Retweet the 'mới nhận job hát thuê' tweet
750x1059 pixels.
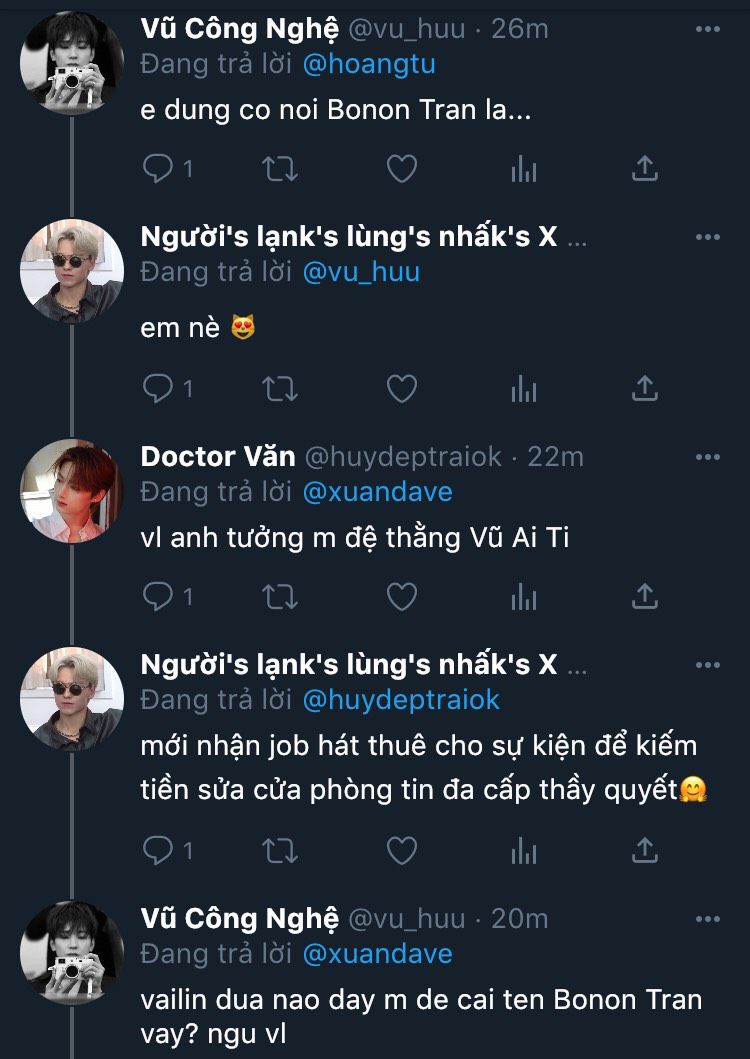click(280, 850)
